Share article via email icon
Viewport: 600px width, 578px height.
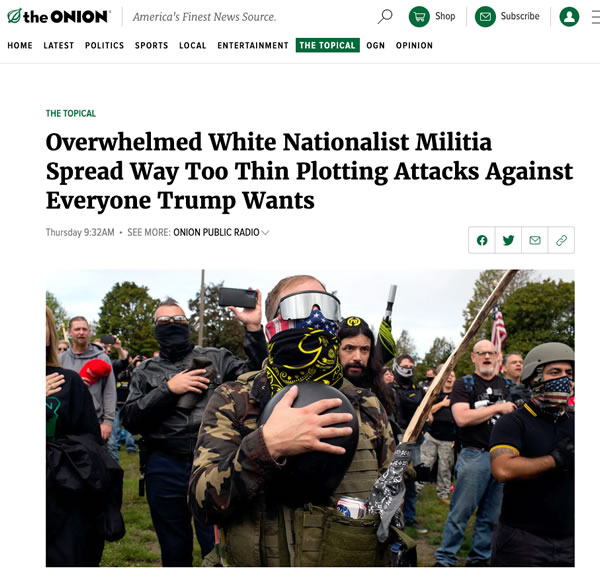535,240
